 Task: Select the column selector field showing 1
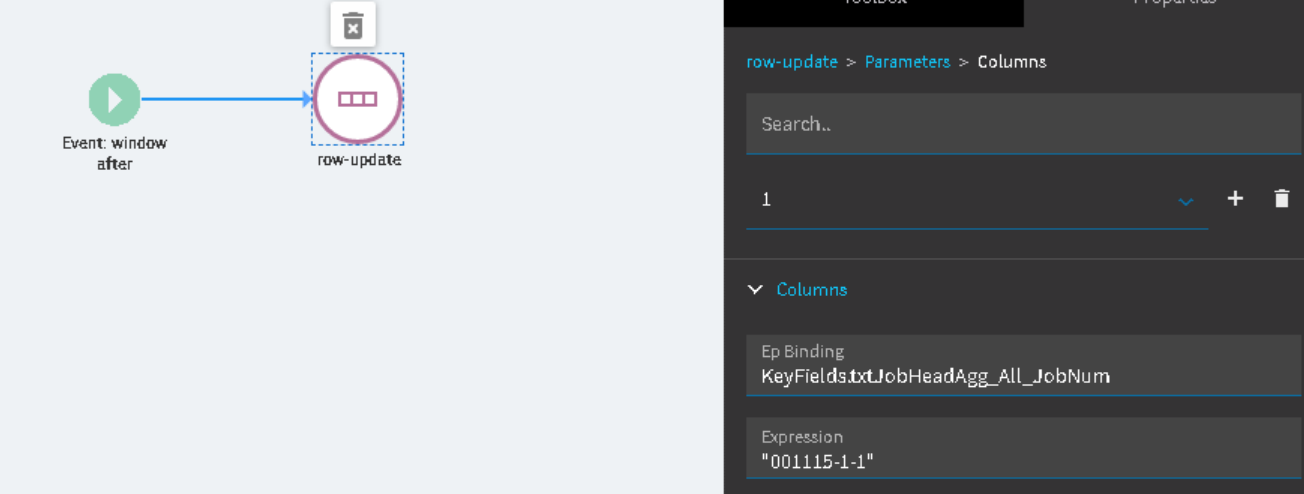click(x=960, y=200)
